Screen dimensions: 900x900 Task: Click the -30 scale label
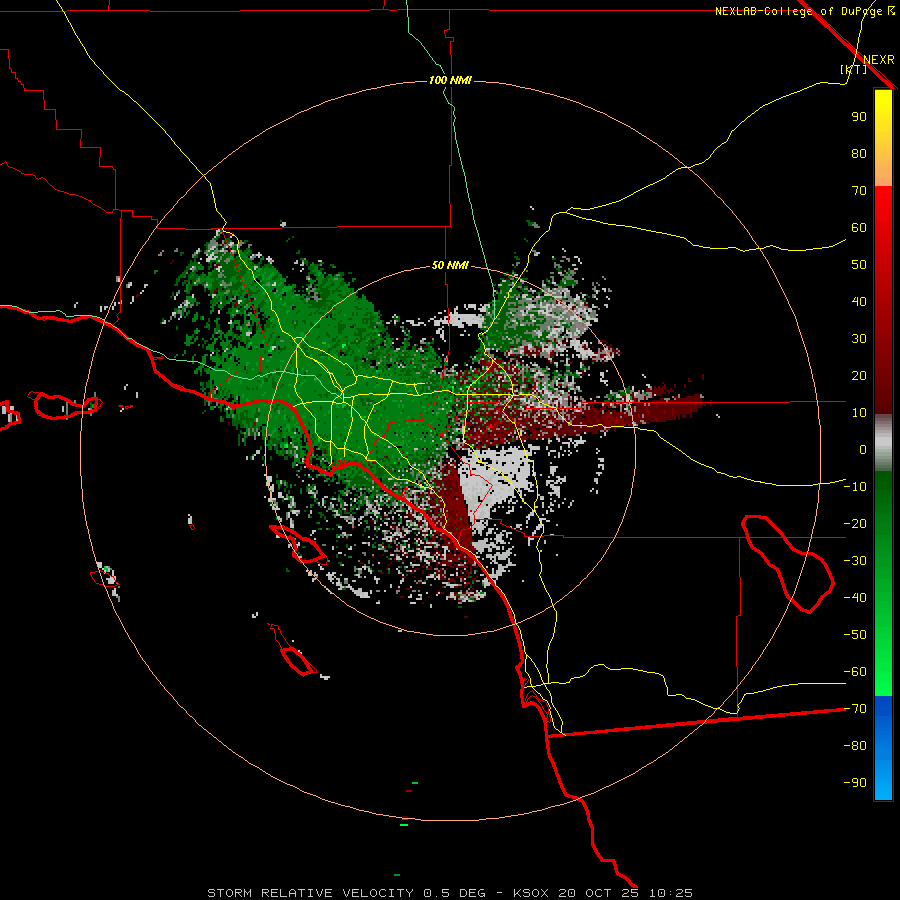855,561
